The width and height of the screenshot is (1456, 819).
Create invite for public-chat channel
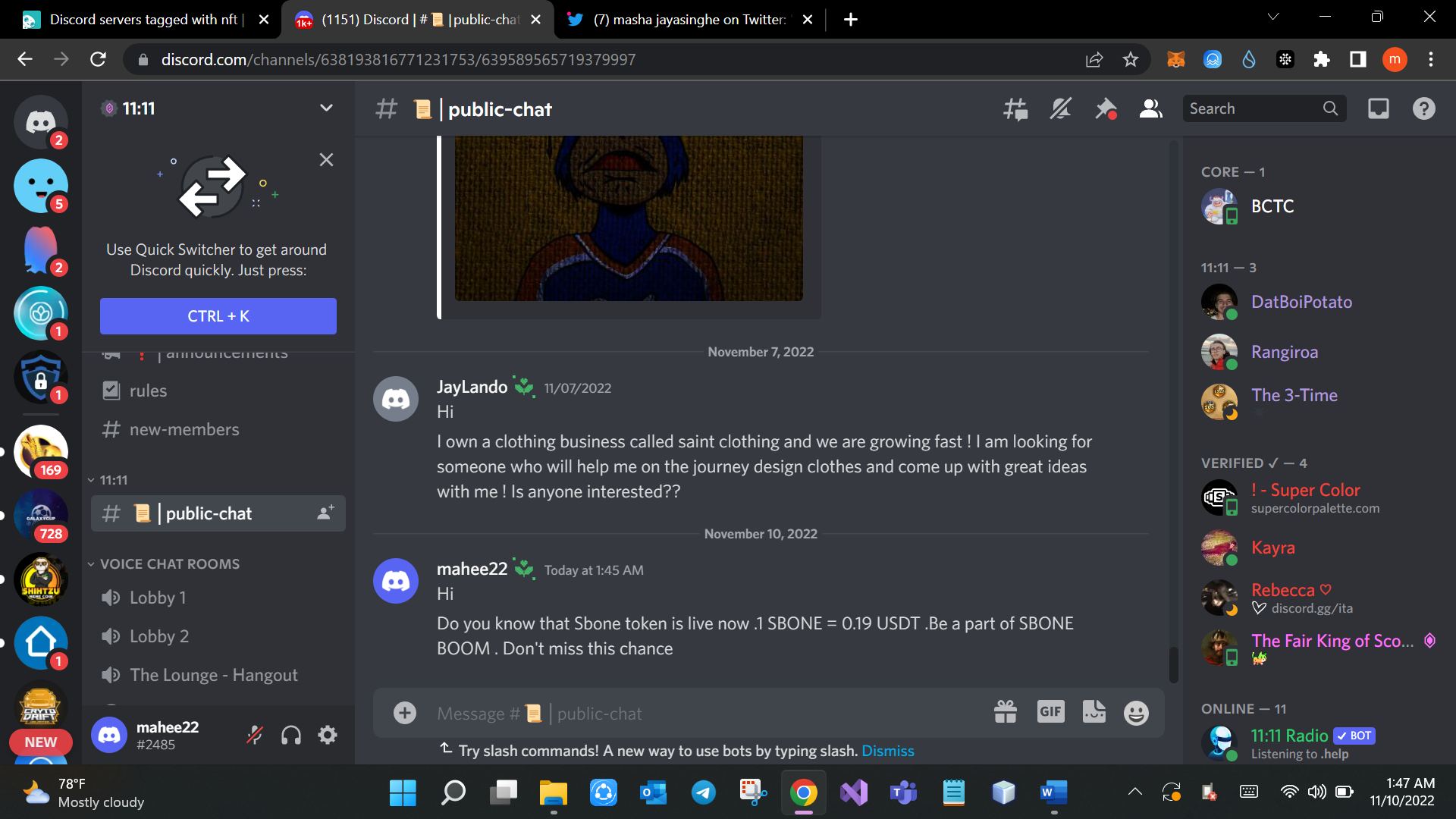coord(325,513)
